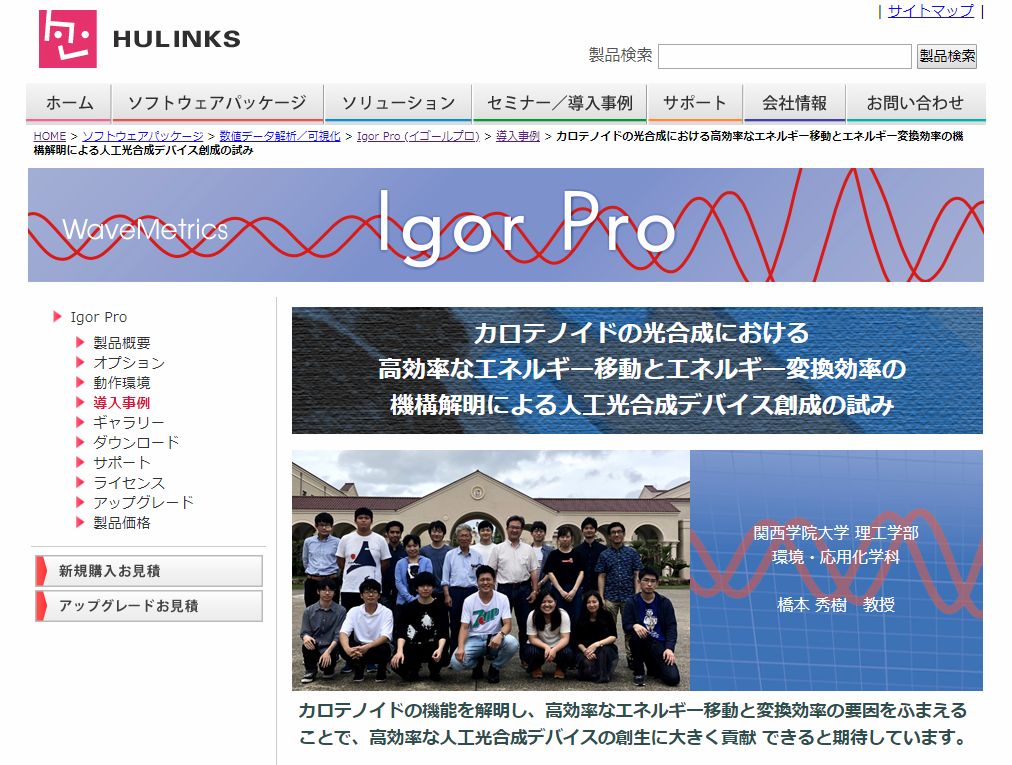The image size is (1012, 765).
Task: Select 会社情報 in the navigation bar
Action: [x=795, y=103]
